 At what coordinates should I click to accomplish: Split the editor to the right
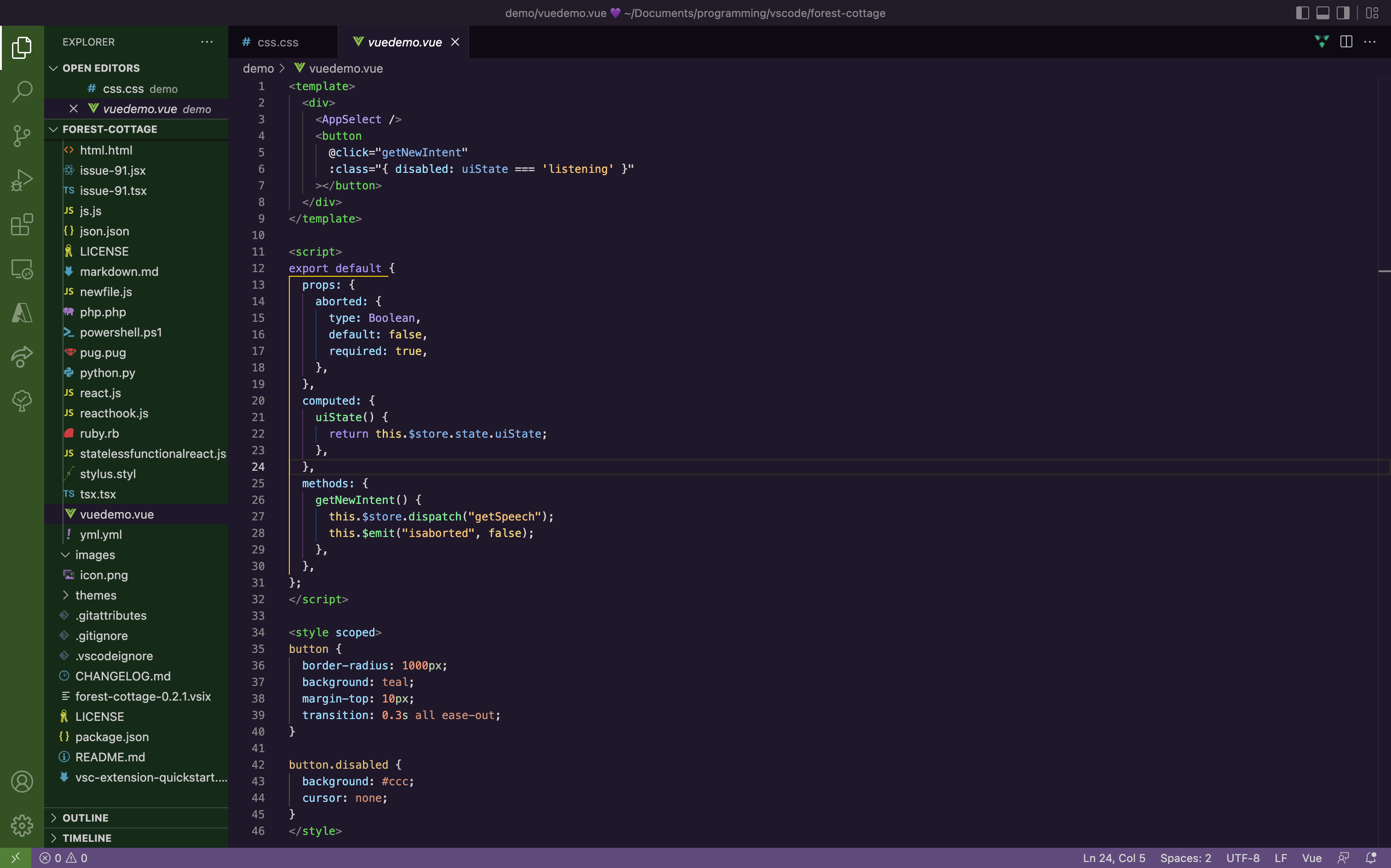tap(1346, 42)
